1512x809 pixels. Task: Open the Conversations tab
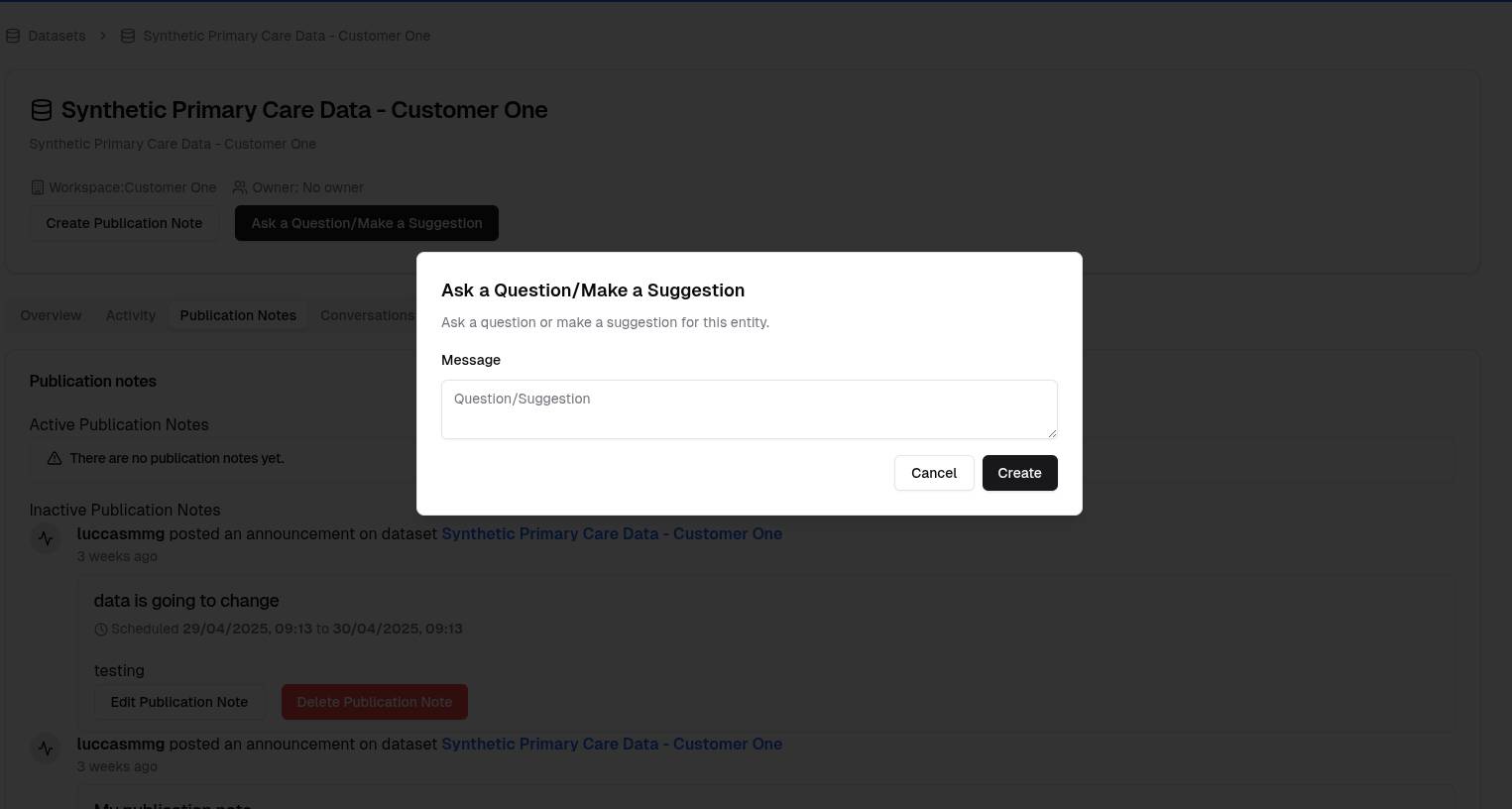pyautogui.click(x=367, y=315)
